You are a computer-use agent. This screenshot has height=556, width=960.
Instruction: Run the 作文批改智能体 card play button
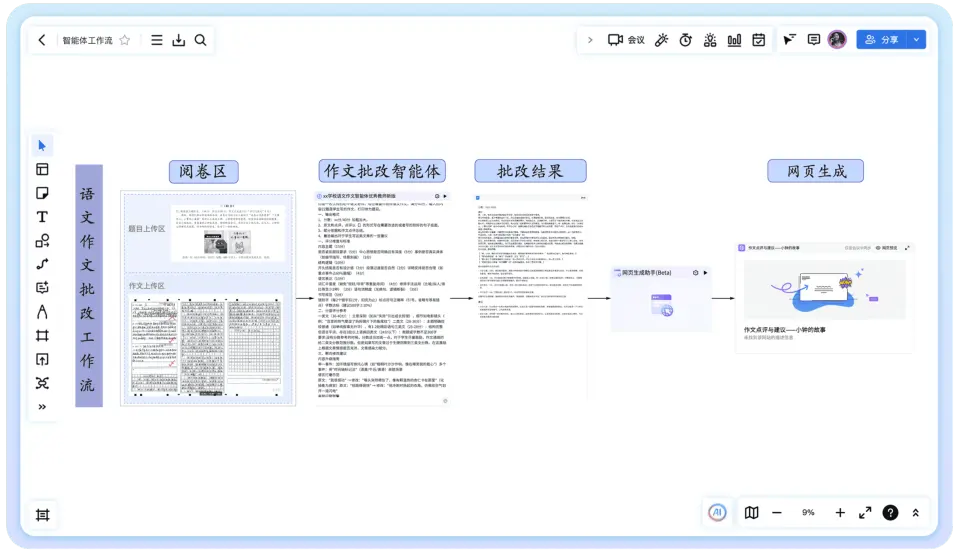445,196
